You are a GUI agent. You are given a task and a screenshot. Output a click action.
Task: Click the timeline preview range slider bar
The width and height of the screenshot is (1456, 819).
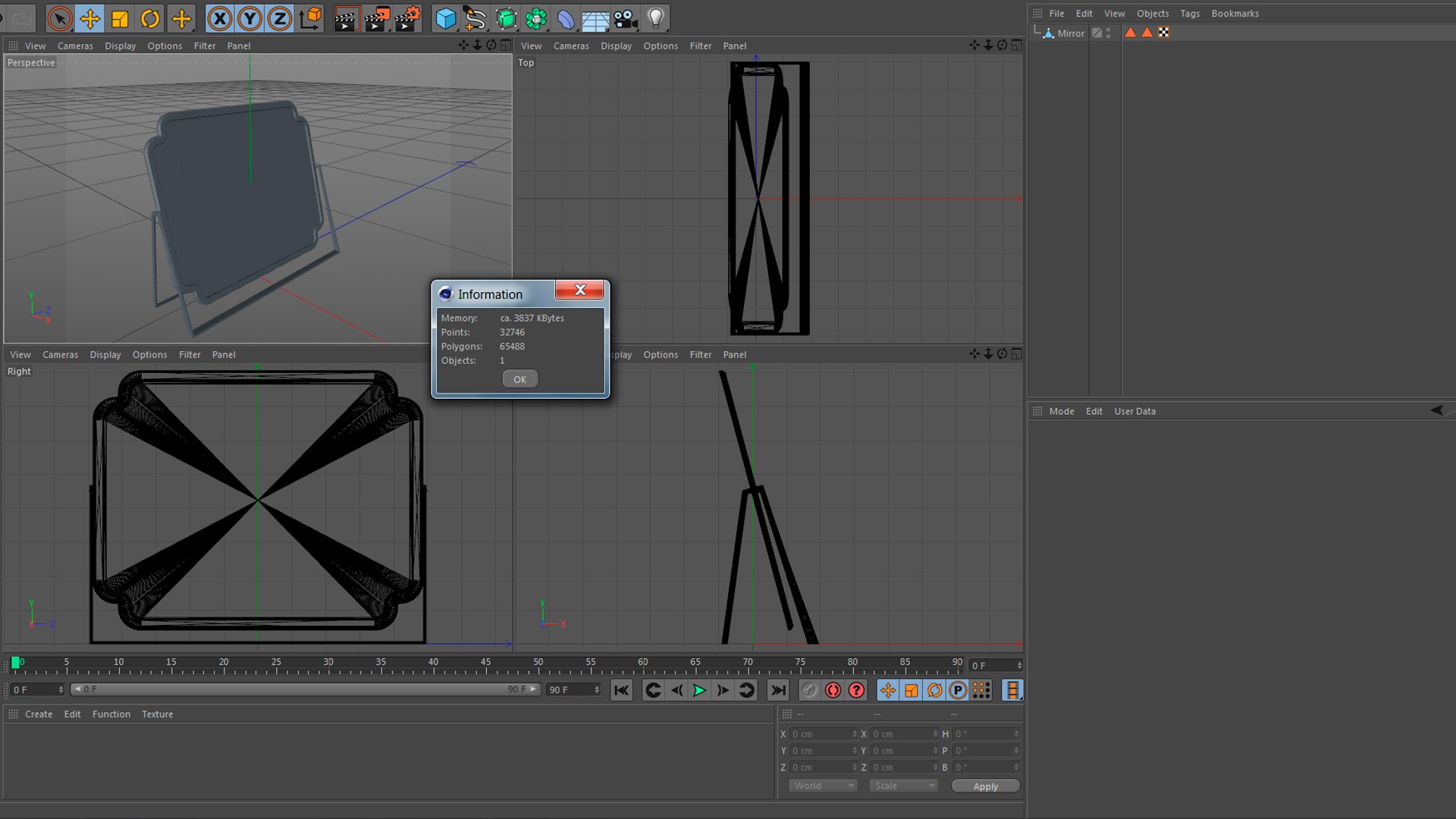pos(305,689)
